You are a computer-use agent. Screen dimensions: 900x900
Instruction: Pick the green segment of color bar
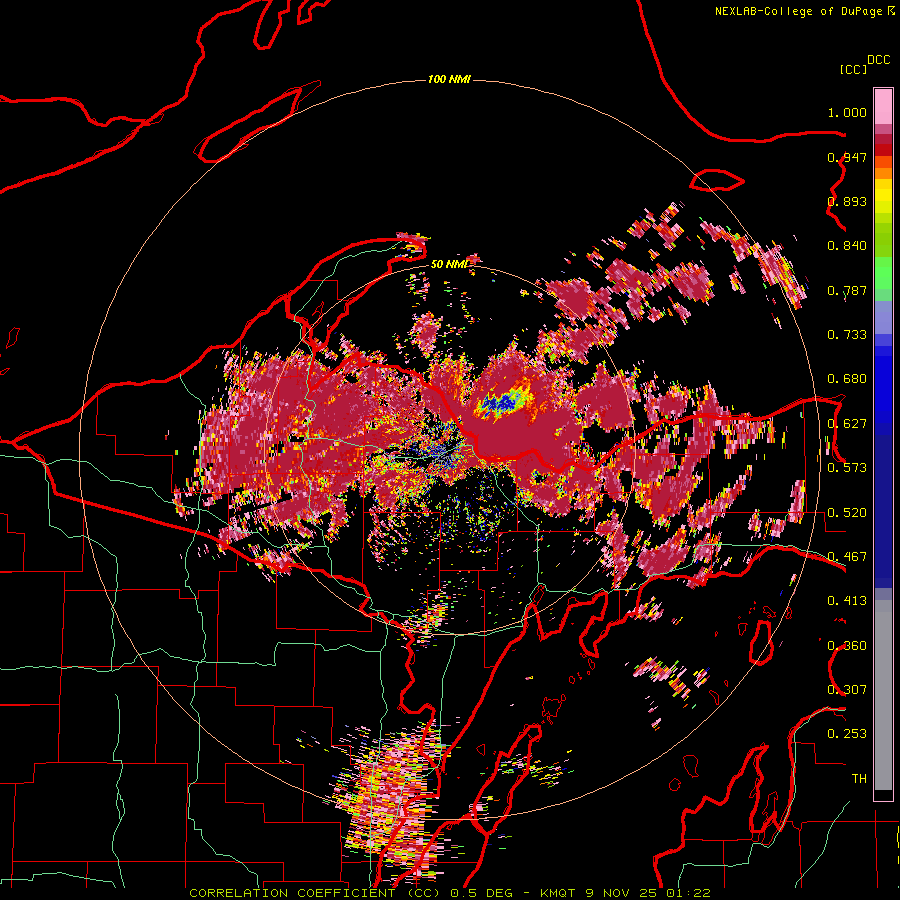tap(883, 273)
